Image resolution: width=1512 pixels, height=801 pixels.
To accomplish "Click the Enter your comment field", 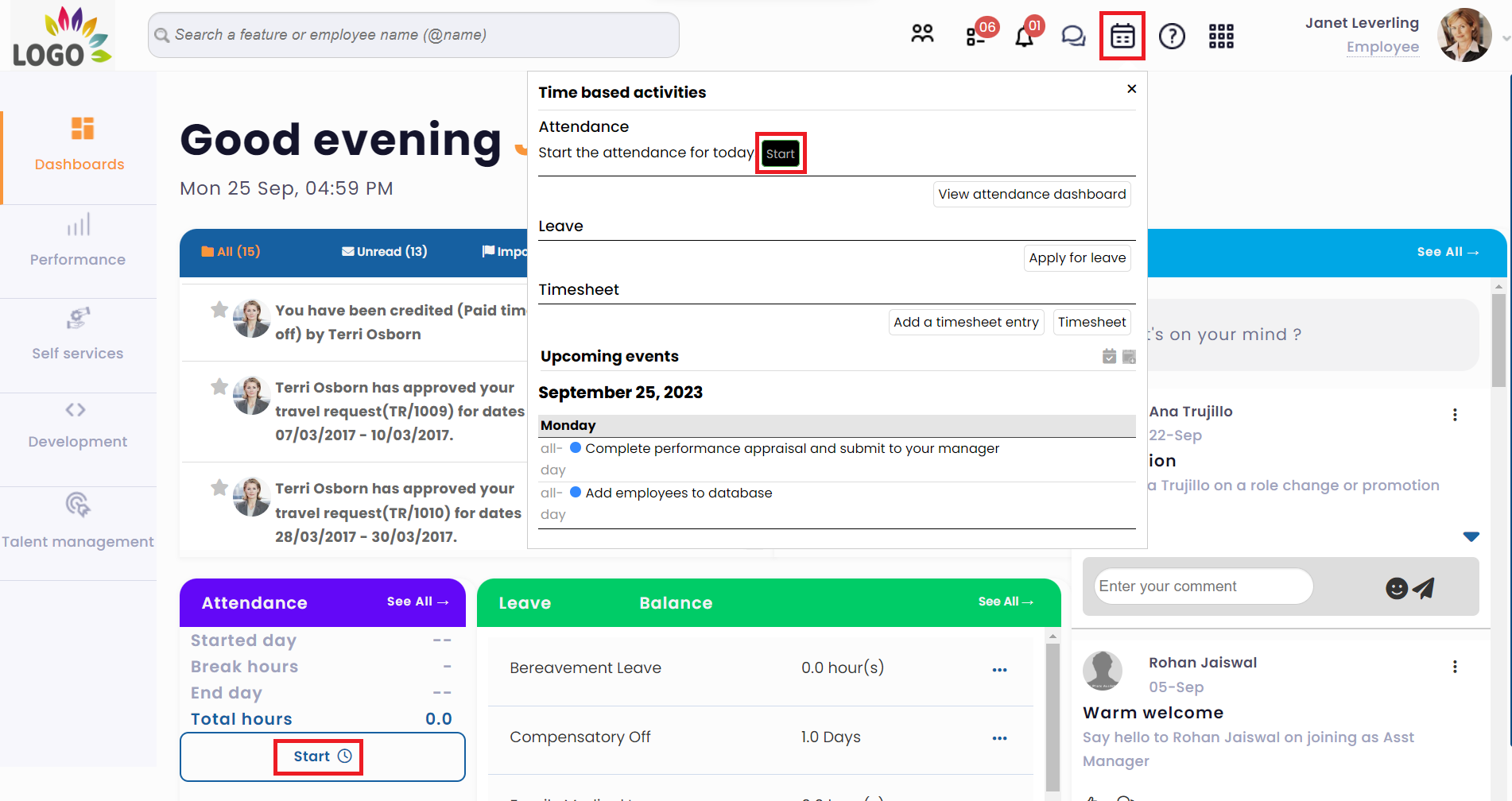I will click(x=1202, y=586).
